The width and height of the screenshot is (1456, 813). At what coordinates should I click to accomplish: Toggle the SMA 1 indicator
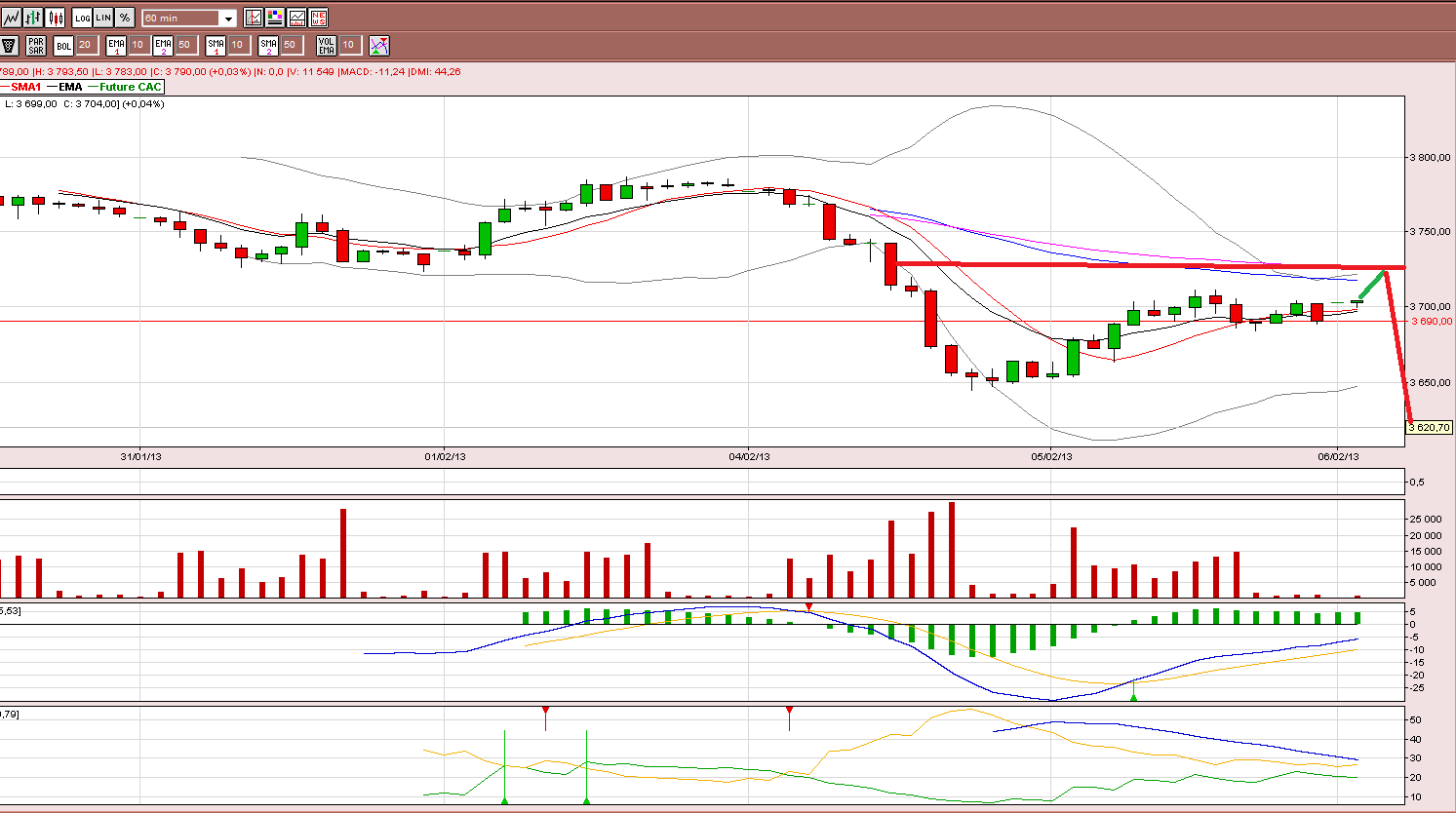tap(216, 45)
